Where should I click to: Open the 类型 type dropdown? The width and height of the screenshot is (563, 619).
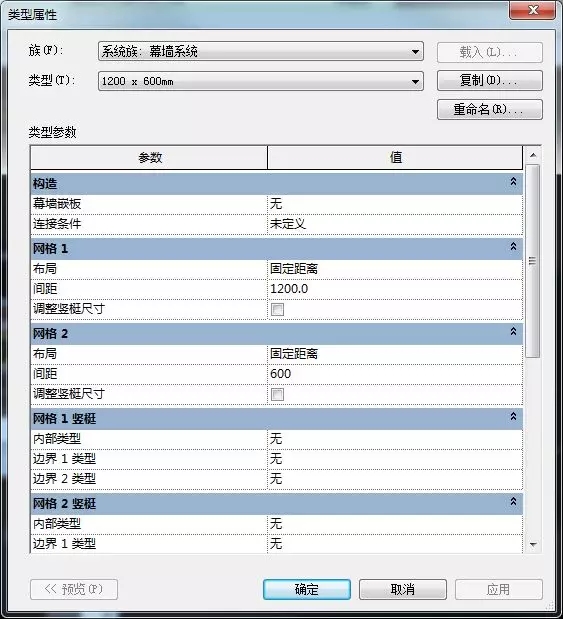click(261, 81)
